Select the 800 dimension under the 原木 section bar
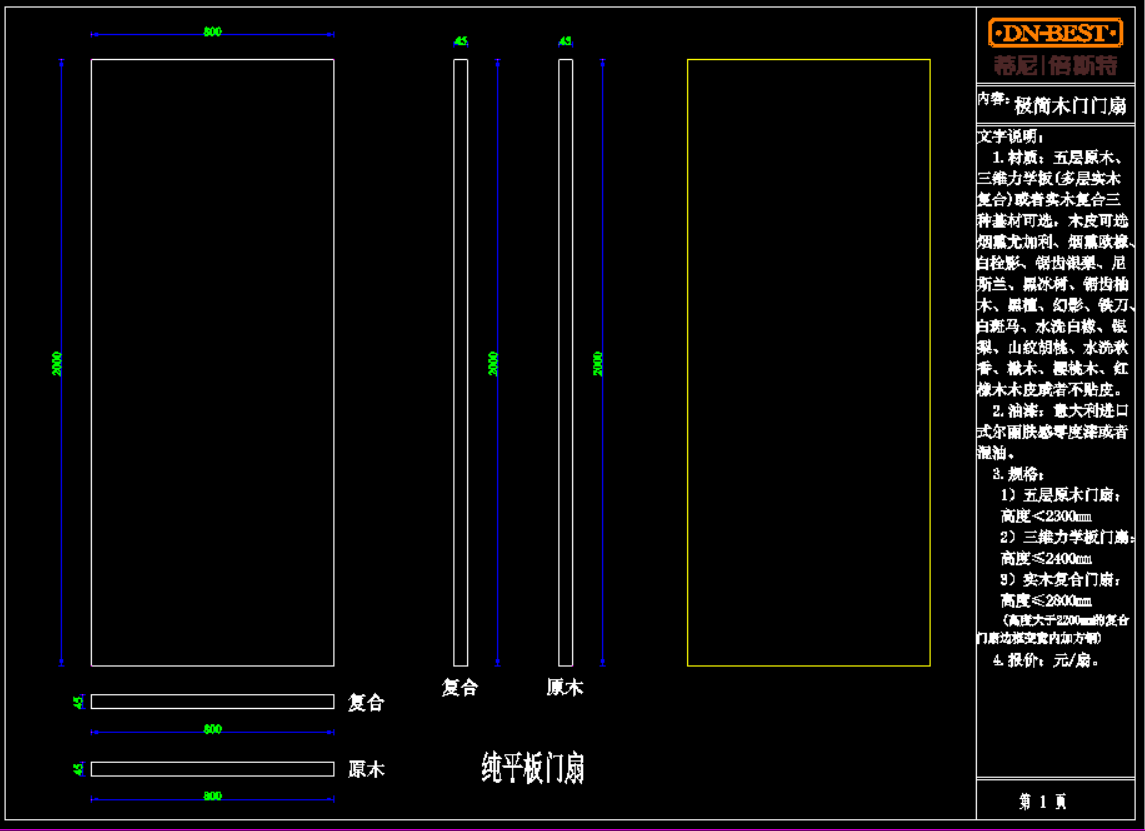 coord(212,796)
